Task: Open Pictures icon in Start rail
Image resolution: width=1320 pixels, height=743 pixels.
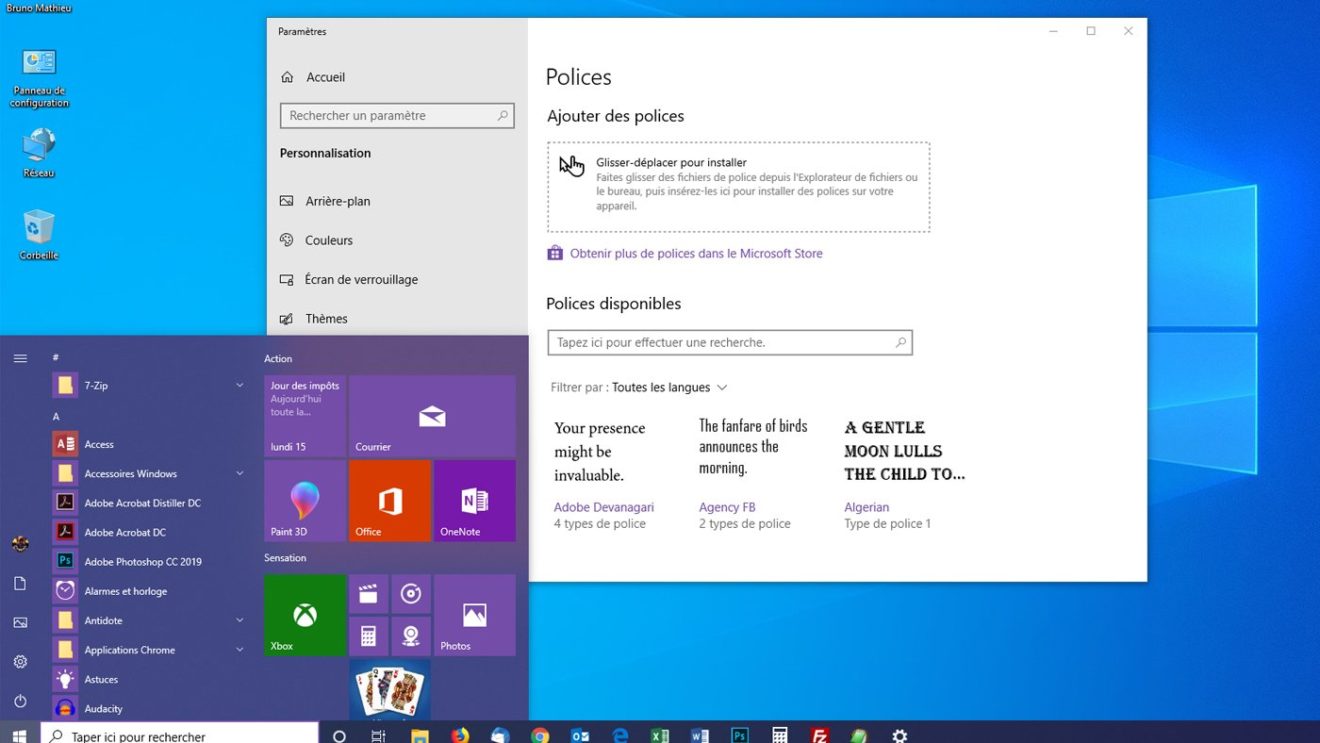Action: click(20, 622)
